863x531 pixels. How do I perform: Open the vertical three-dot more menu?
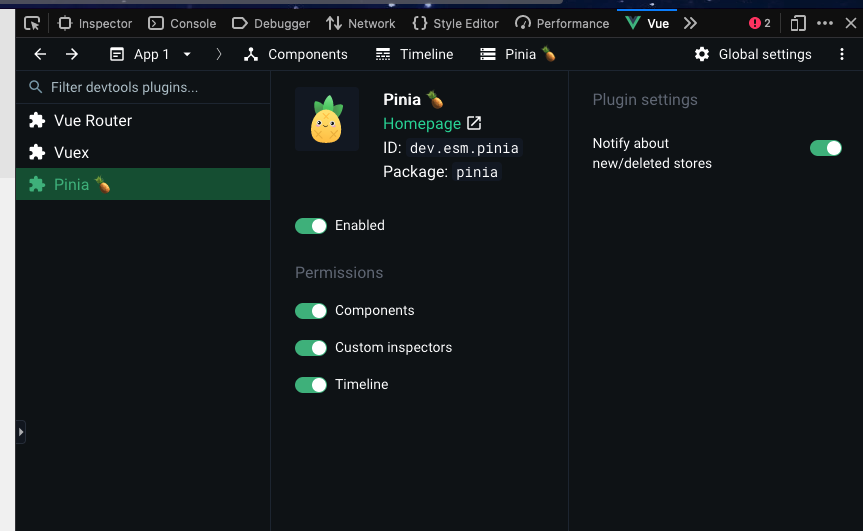tap(842, 54)
